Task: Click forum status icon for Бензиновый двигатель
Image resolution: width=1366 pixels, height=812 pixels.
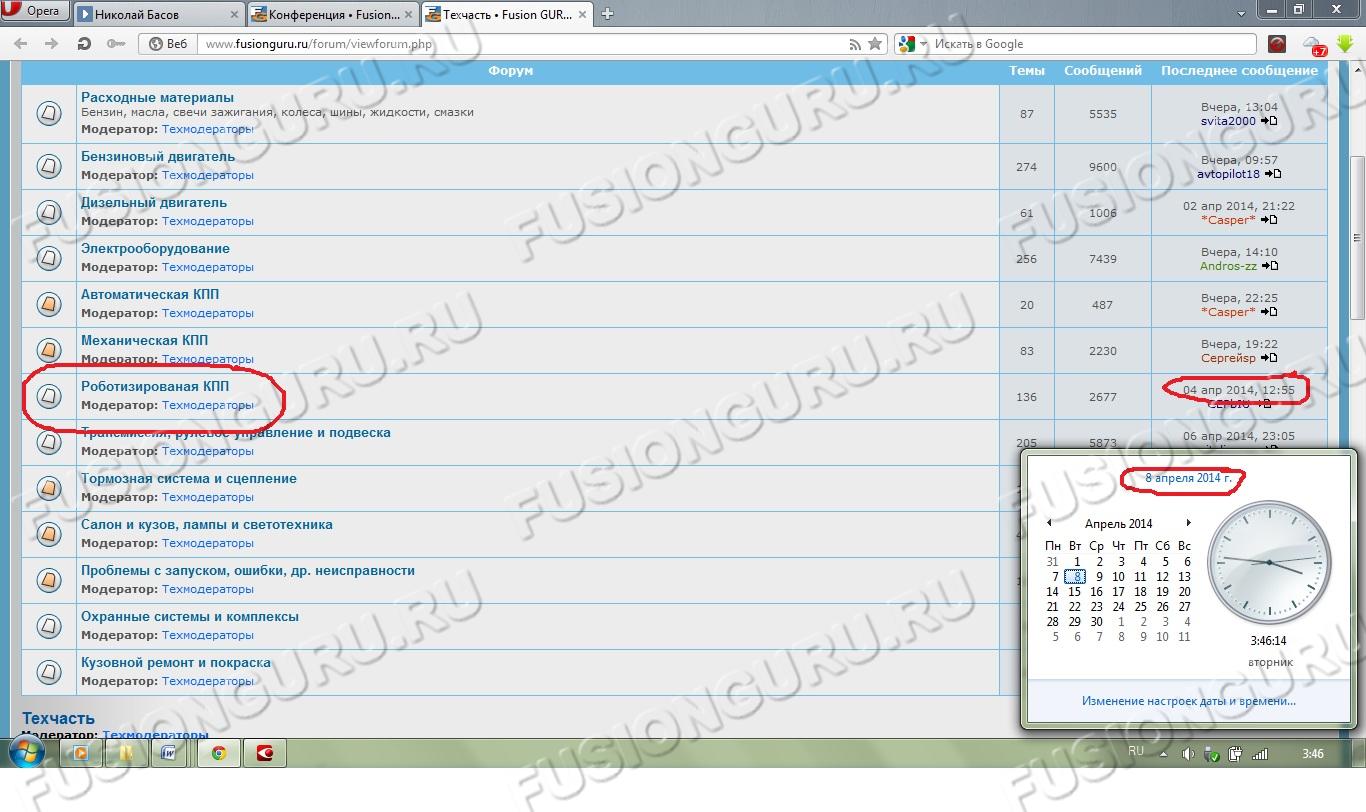Action: tap(49, 166)
